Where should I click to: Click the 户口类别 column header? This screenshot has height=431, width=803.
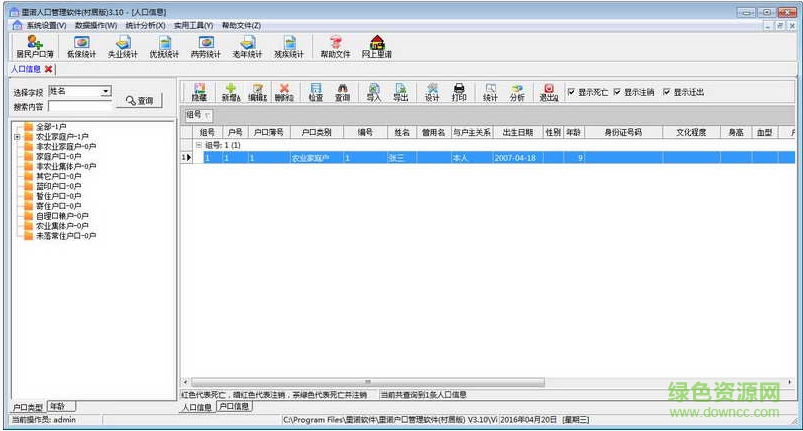(316, 133)
